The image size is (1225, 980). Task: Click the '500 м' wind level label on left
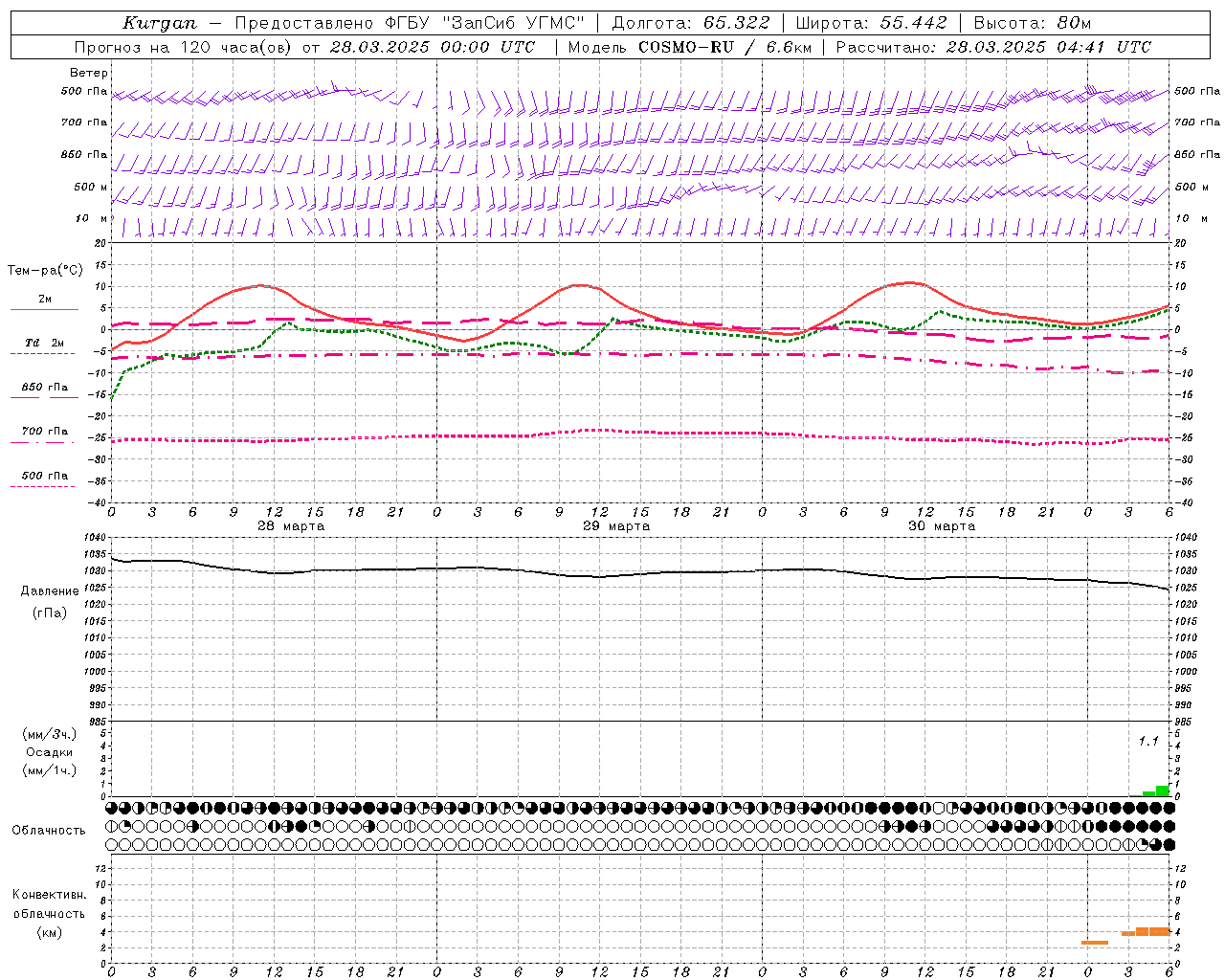(x=91, y=187)
